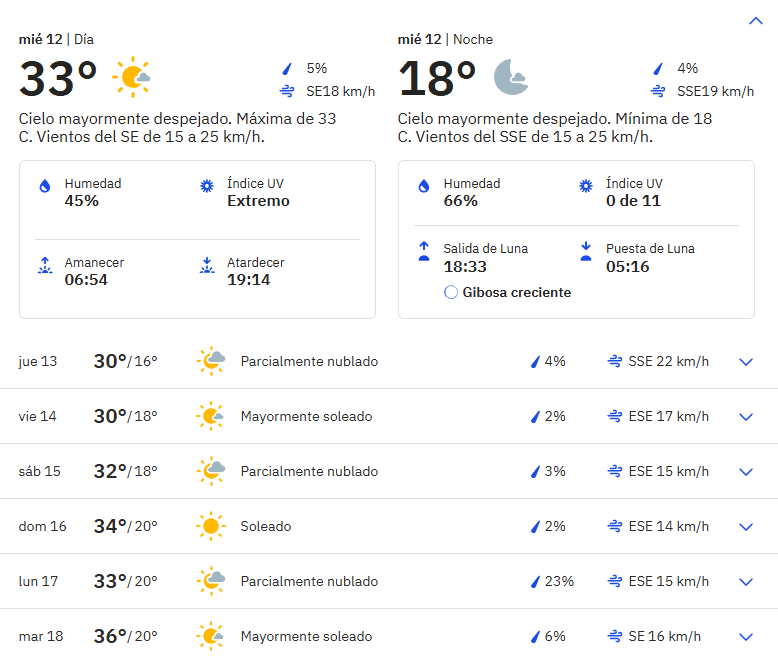The height and width of the screenshot is (662, 778).
Task: Click the SSE 22 km/h wind icon
Action: [614, 362]
